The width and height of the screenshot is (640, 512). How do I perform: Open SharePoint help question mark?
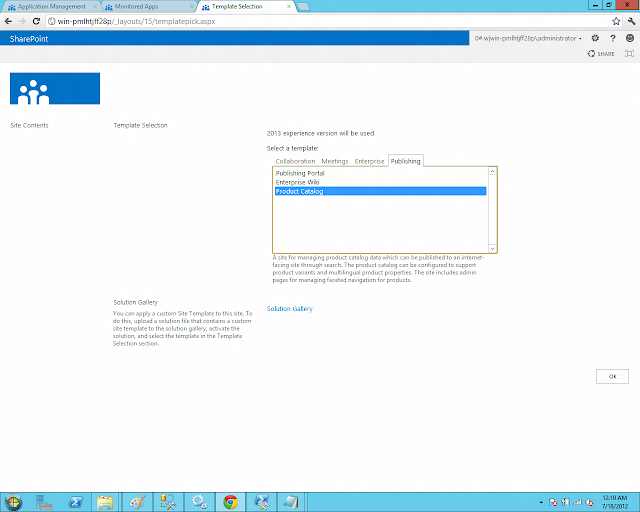[613, 38]
